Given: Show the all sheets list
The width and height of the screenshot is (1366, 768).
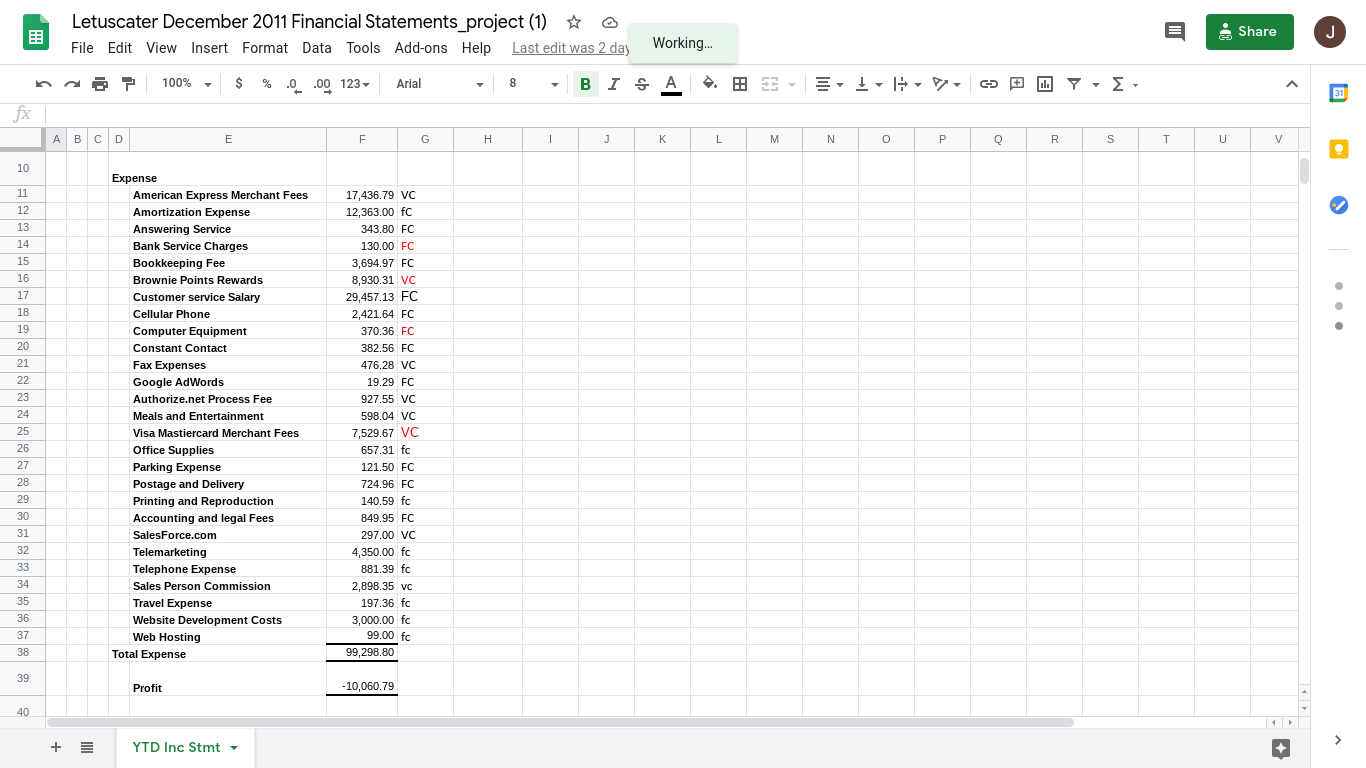Looking at the screenshot, I should pyautogui.click(x=87, y=747).
